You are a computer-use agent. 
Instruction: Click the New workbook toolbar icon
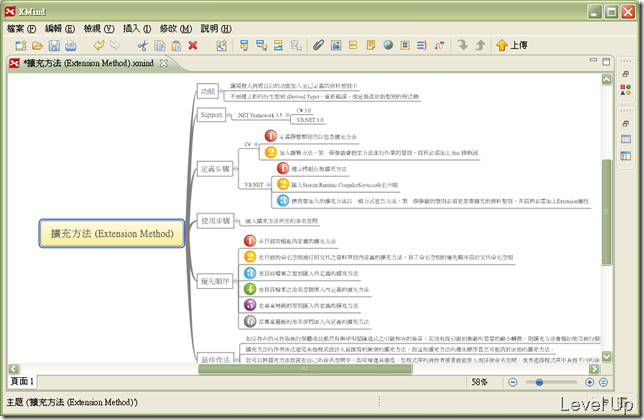pyautogui.click(x=21, y=45)
